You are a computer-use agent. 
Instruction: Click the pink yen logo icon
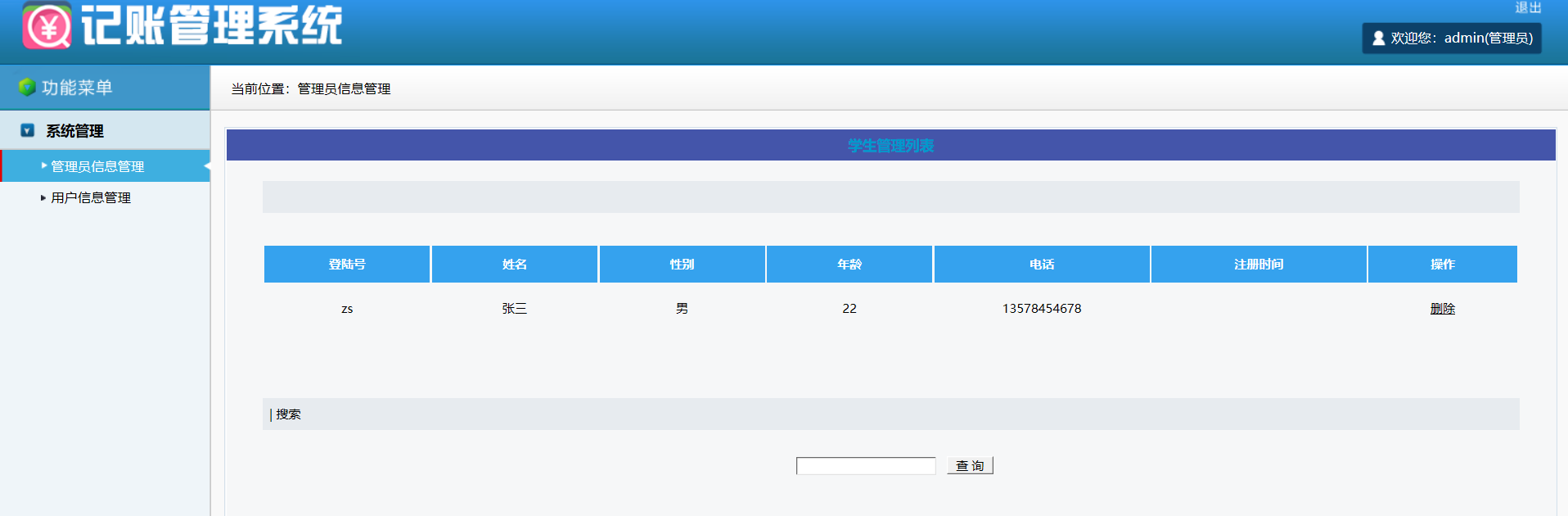point(47,26)
